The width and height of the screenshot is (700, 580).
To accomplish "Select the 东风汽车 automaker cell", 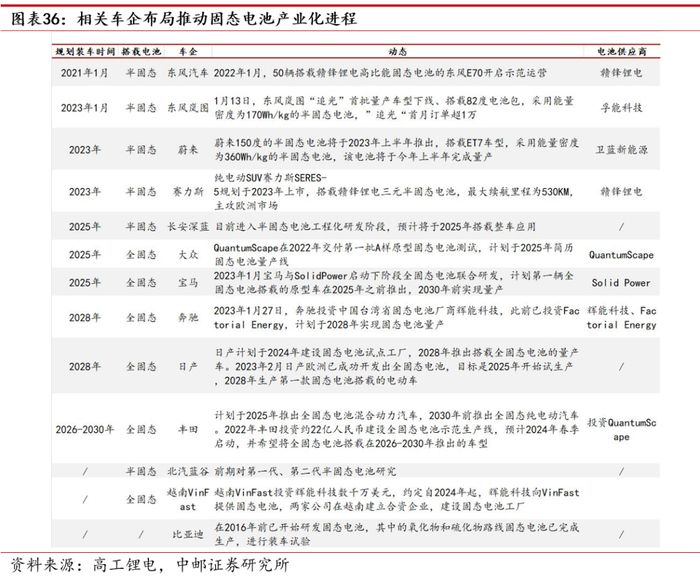I will (188, 73).
